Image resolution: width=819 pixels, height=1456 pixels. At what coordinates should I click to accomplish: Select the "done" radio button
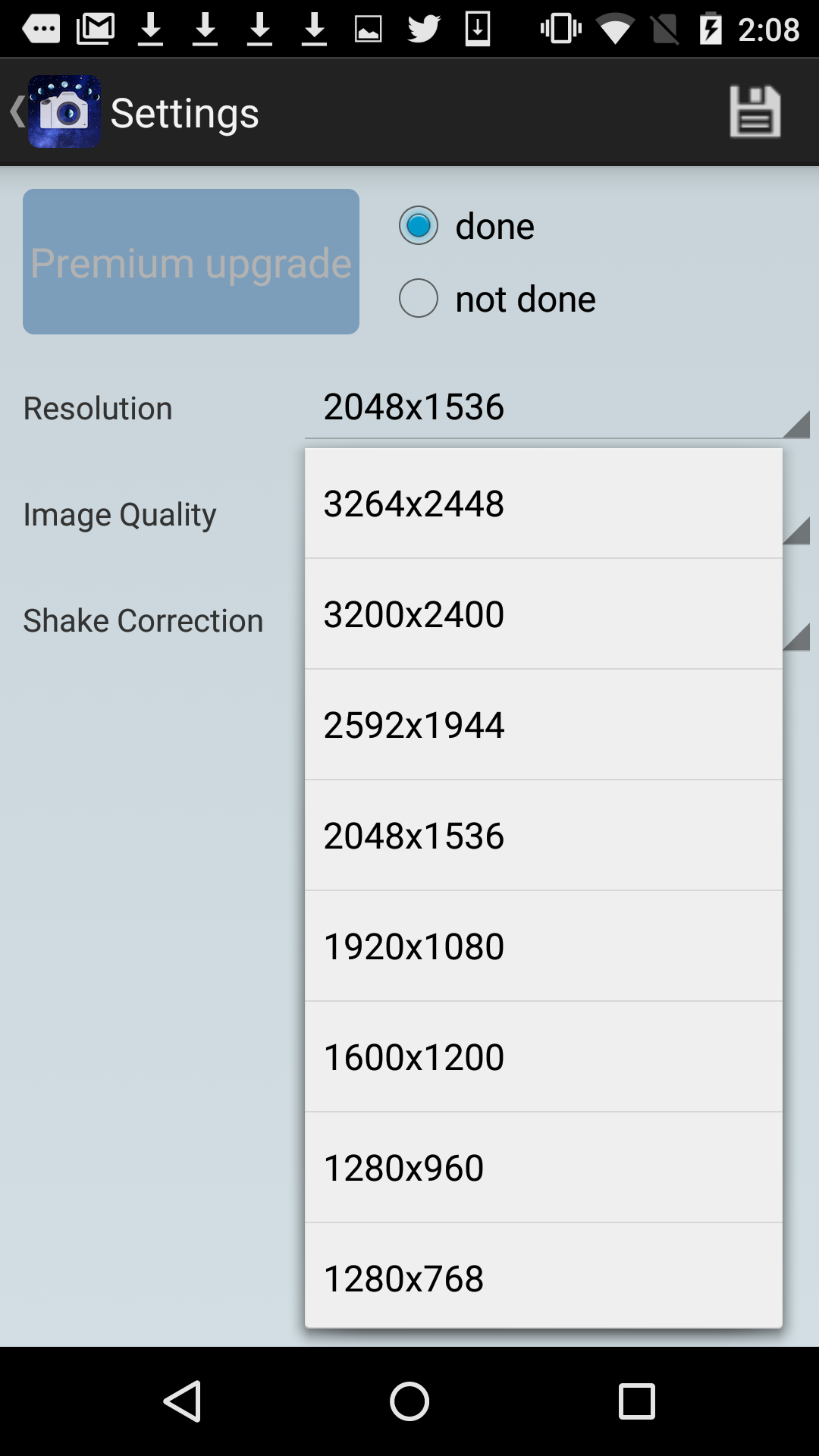(x=419, y=225)
